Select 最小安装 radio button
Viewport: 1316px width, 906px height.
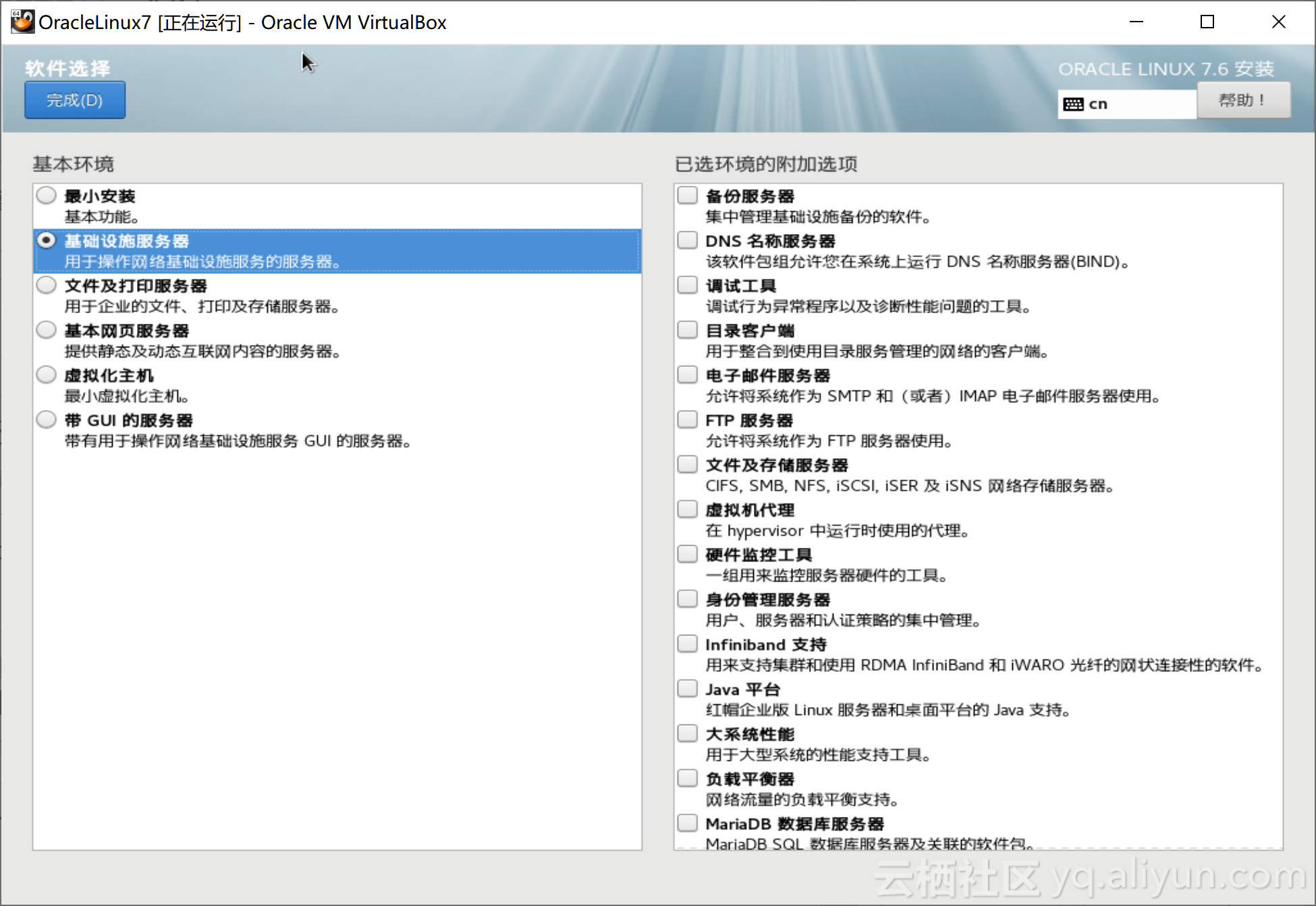click(x=47, y=196)
